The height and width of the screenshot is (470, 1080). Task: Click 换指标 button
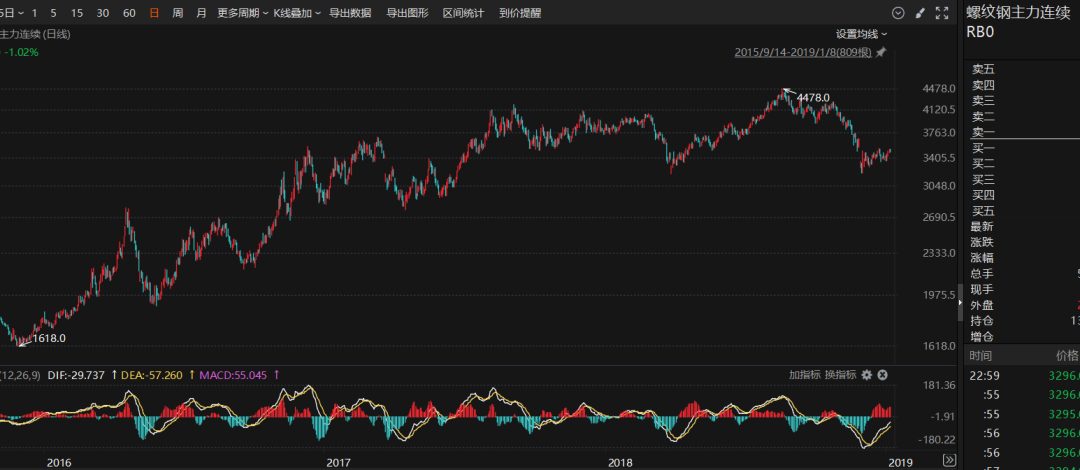coord(840,375)
